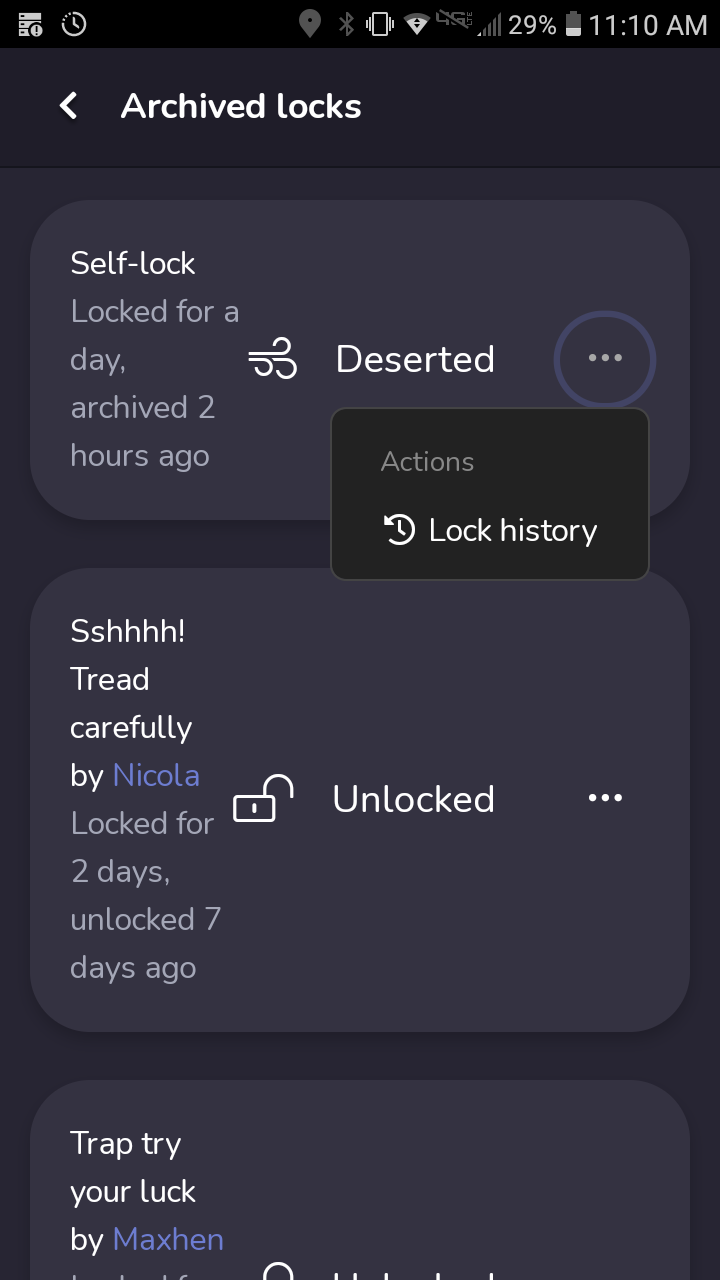Tap the Deserted status label

coord(415,359)
